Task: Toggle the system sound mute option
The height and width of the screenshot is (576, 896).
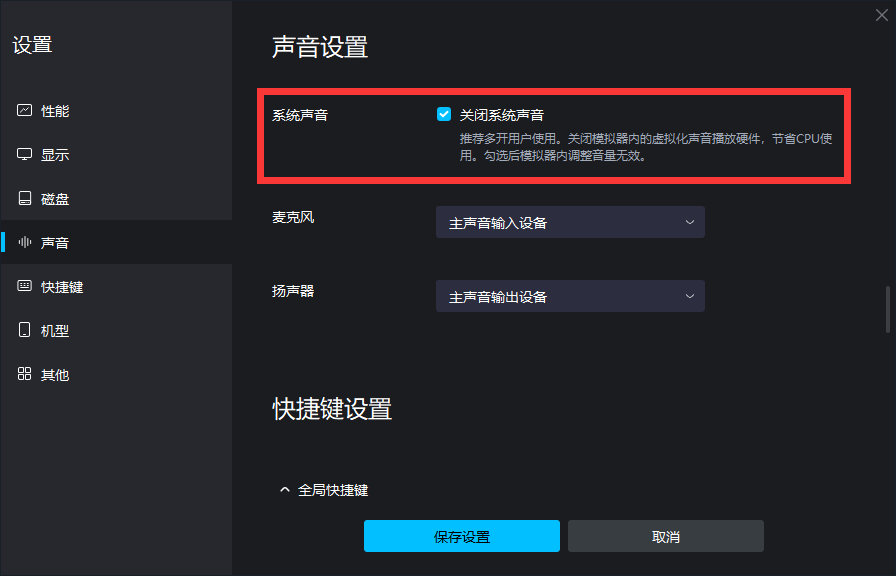Action: pyautogui.click(x=443, y=113)
